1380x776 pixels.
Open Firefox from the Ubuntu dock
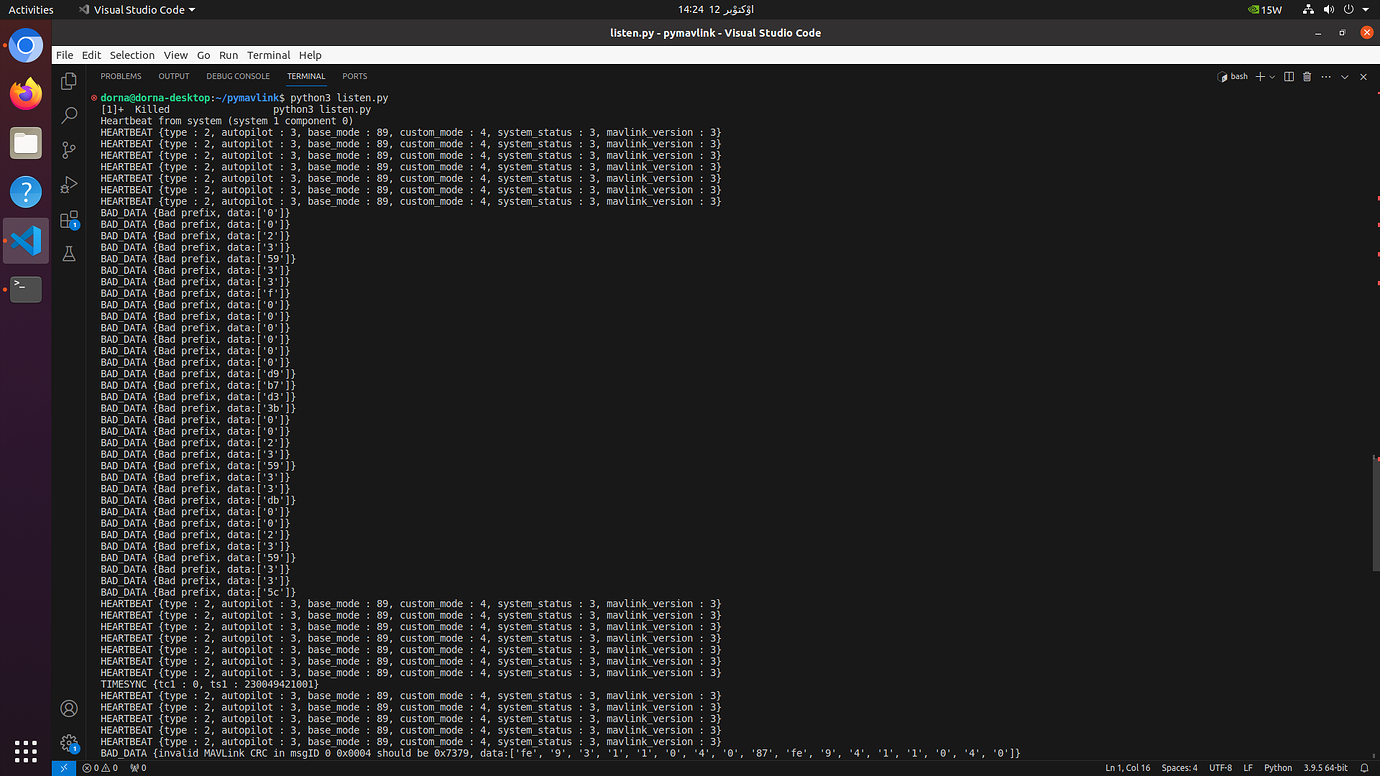click(x=24, y=94)
